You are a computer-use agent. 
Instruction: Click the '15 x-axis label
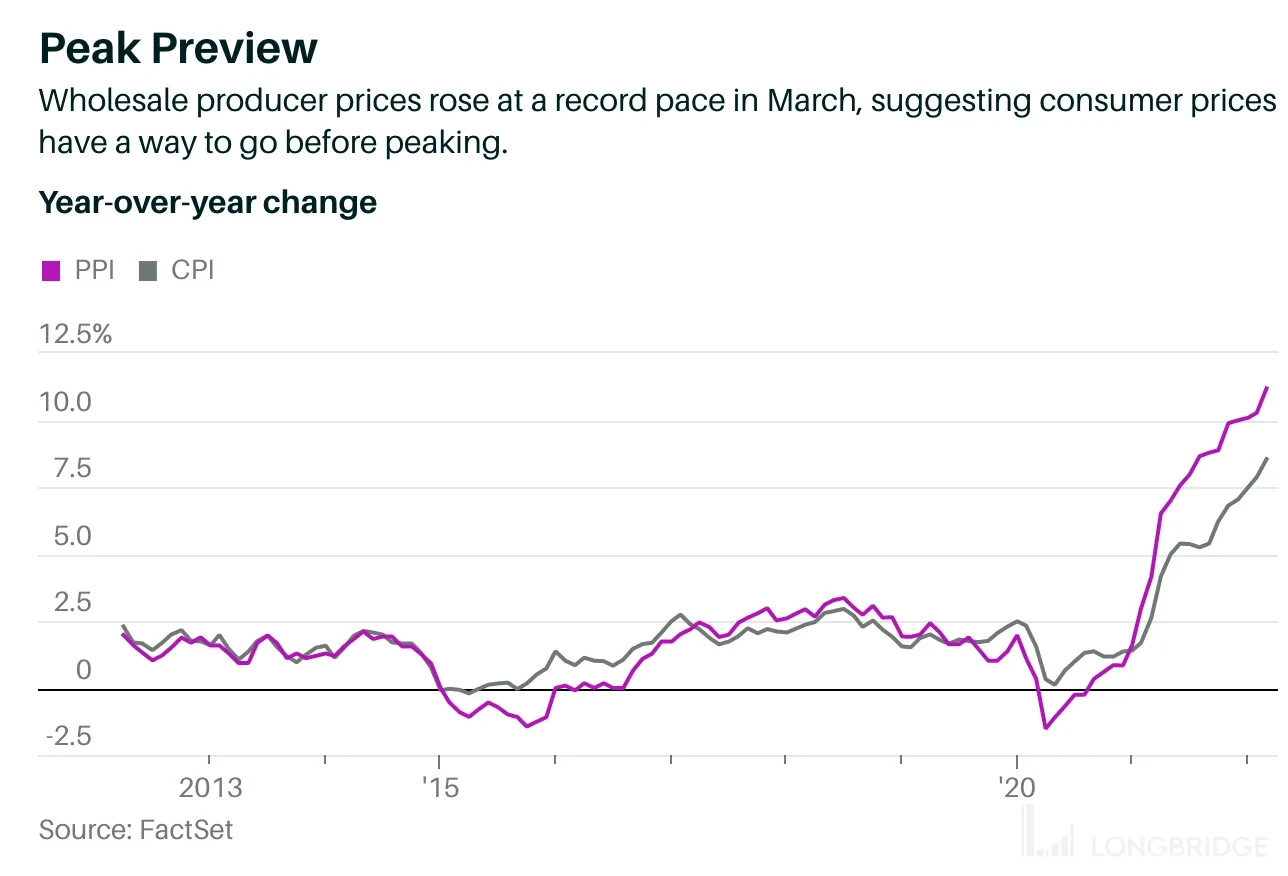click(438, 789)
